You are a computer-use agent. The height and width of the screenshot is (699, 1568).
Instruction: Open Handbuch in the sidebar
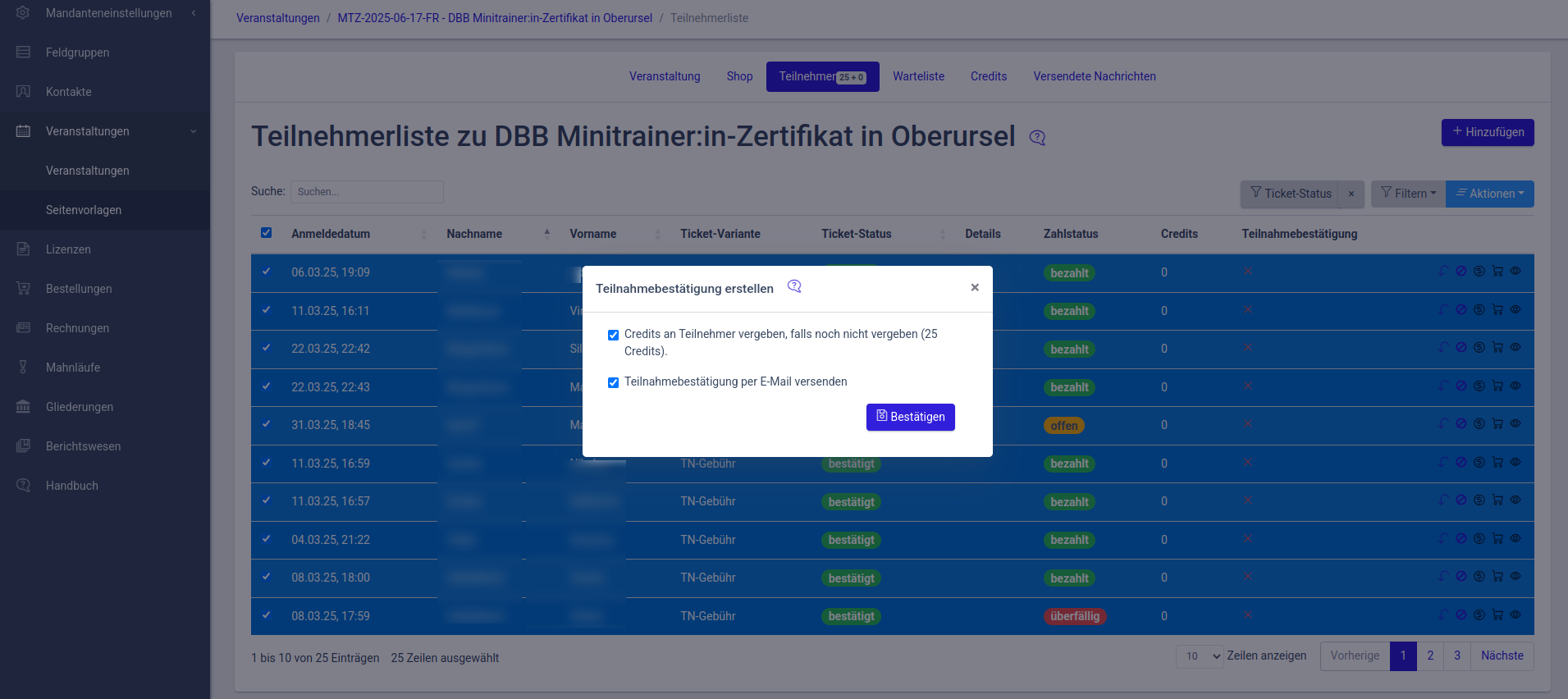pos(71,486)
